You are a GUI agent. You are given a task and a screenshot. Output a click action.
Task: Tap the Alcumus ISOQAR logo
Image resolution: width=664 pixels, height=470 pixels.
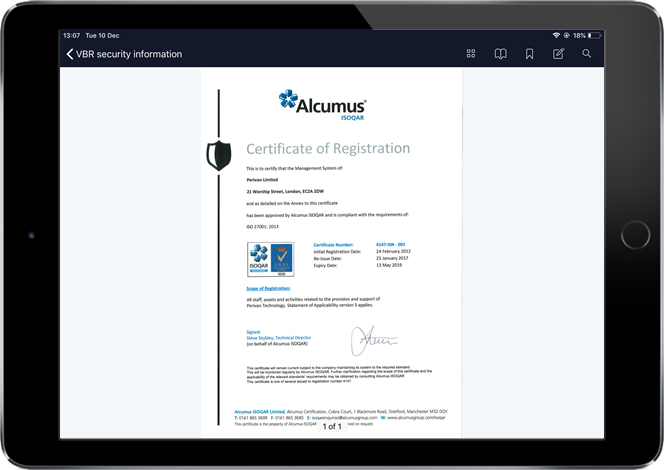[323, 105]
